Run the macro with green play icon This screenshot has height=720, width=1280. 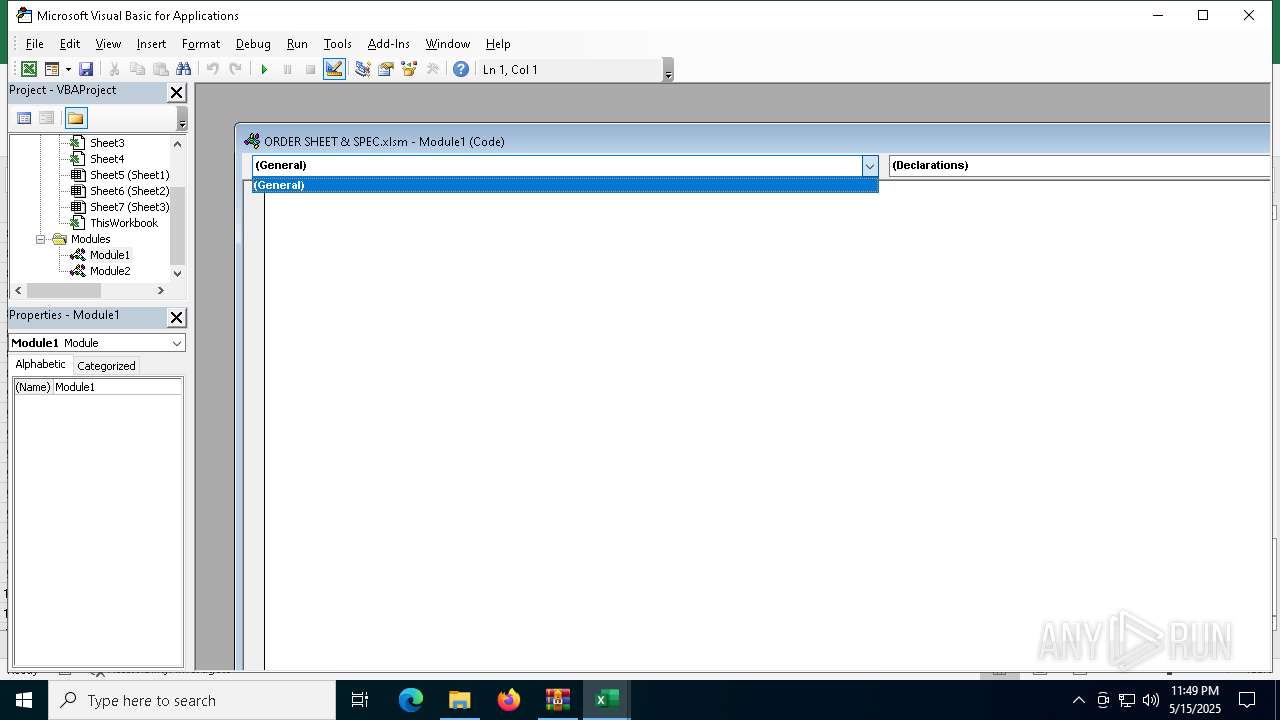[264, 69]
